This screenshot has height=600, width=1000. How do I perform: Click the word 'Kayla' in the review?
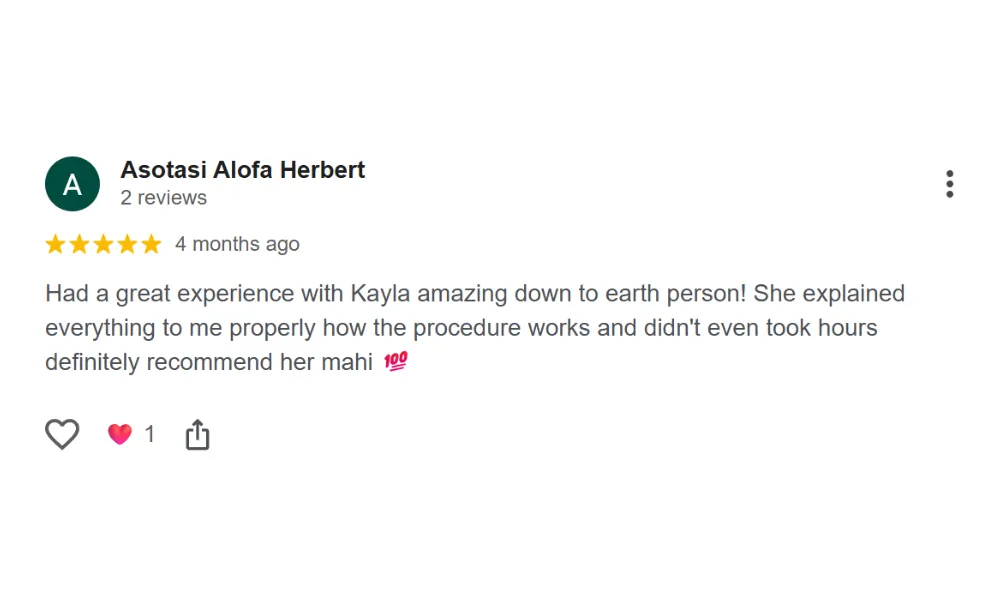380,294
